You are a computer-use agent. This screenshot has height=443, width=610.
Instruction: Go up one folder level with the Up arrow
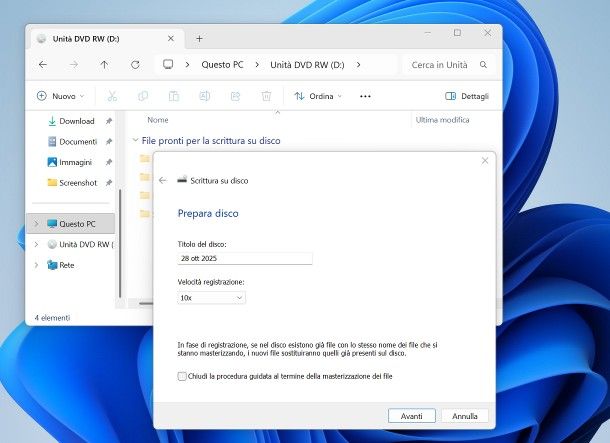point(104,65)
